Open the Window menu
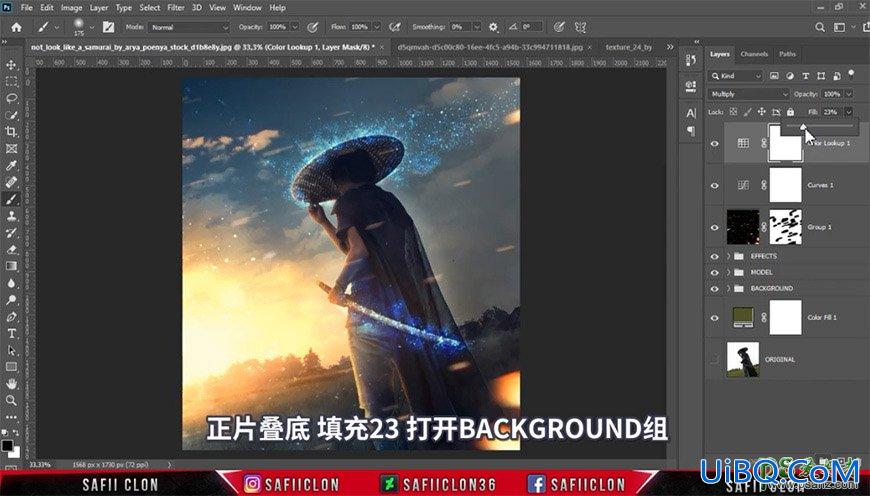This screenshot has height=496, width=870. coord(247,8)
